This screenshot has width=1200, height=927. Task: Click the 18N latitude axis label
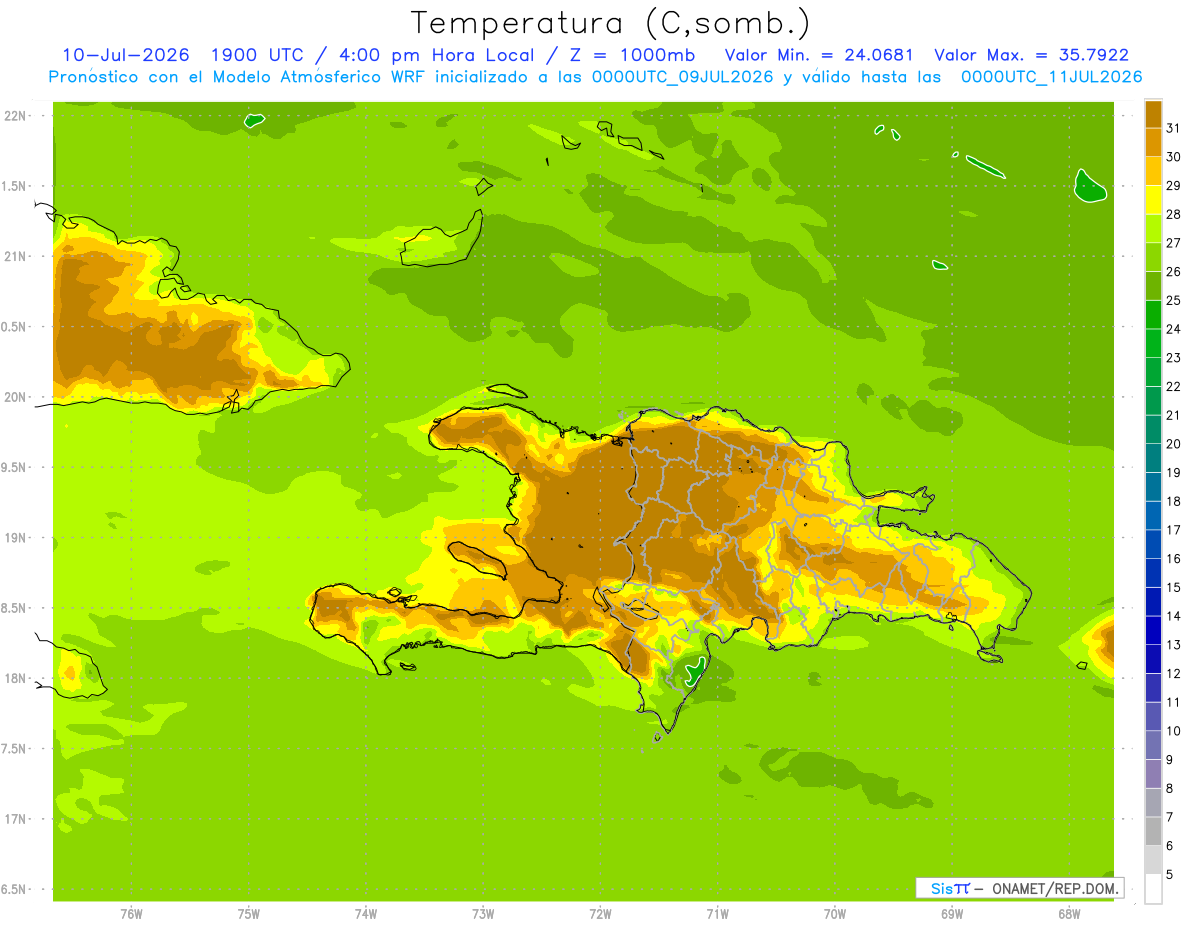click(x=17, y=679)
